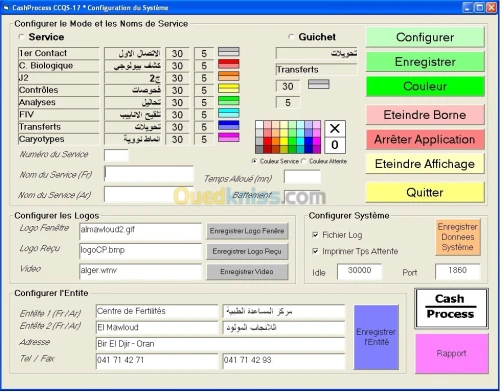This screenshot has width=500, height=392.
Task: Click Enregistrer Logo Reçu button
Action: pyautogui.click(x=247, y=251)
